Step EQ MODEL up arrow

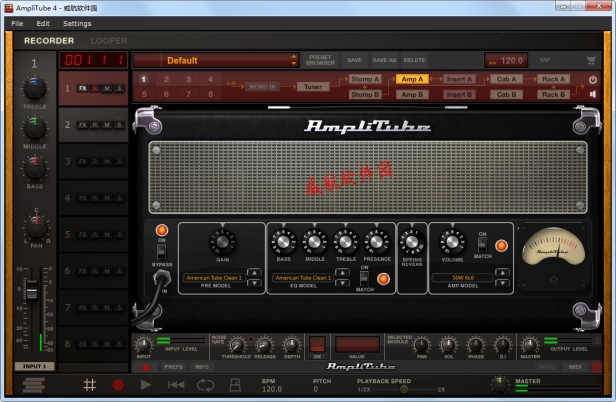coord(342,273)
